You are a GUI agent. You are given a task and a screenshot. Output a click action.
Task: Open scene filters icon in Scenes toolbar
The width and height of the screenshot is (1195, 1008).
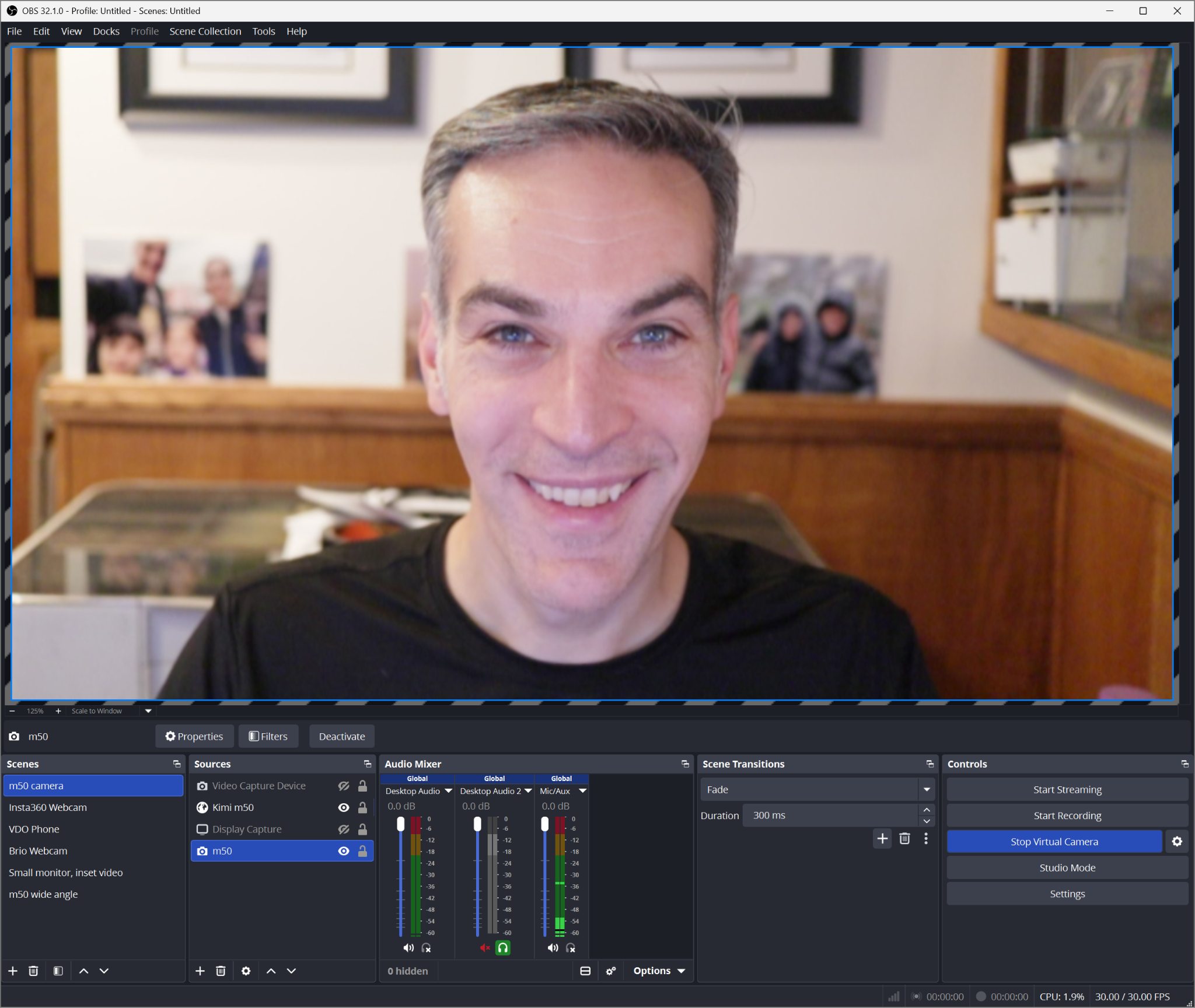pos(58,971)
